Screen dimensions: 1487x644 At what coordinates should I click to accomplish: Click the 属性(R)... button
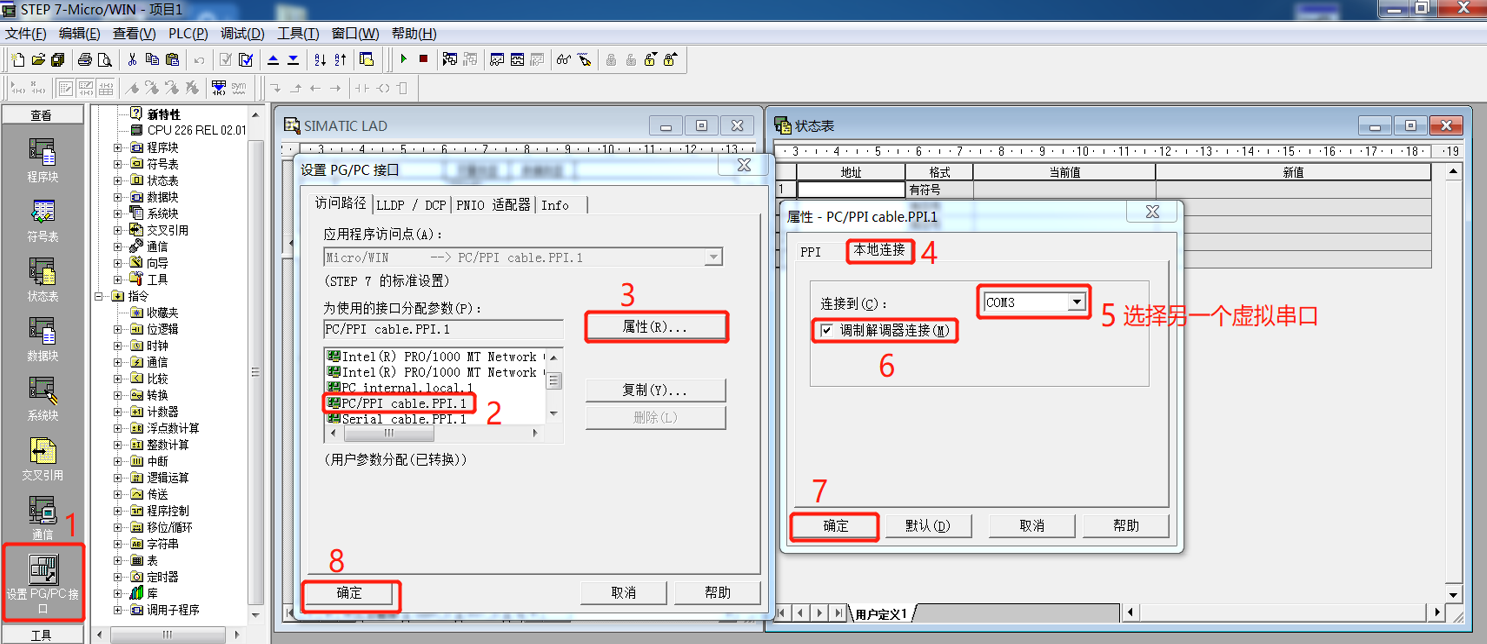click(655, 327)
